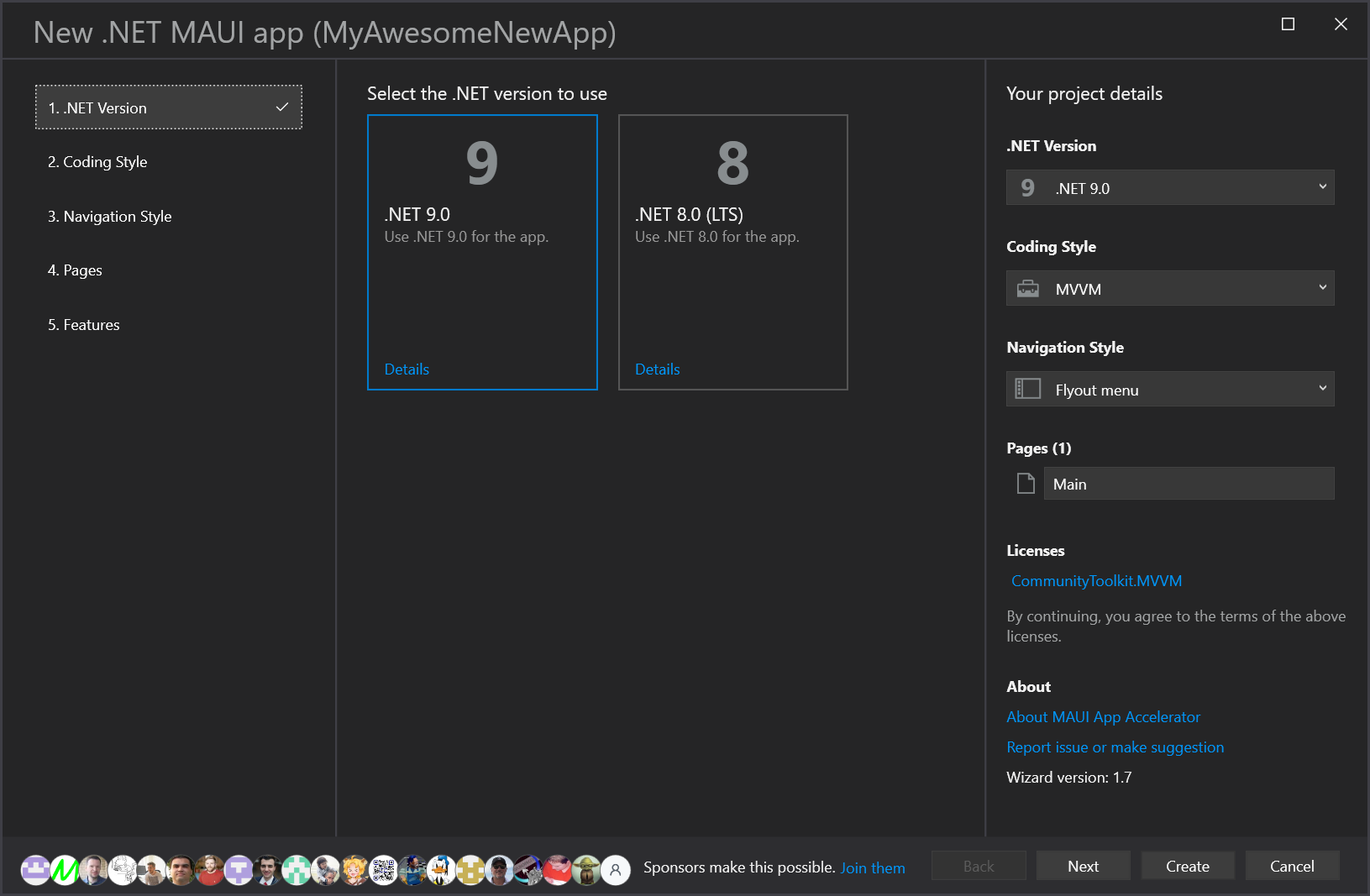Select the .NET 8.0 (LTS) card

(x=733, y=252)
